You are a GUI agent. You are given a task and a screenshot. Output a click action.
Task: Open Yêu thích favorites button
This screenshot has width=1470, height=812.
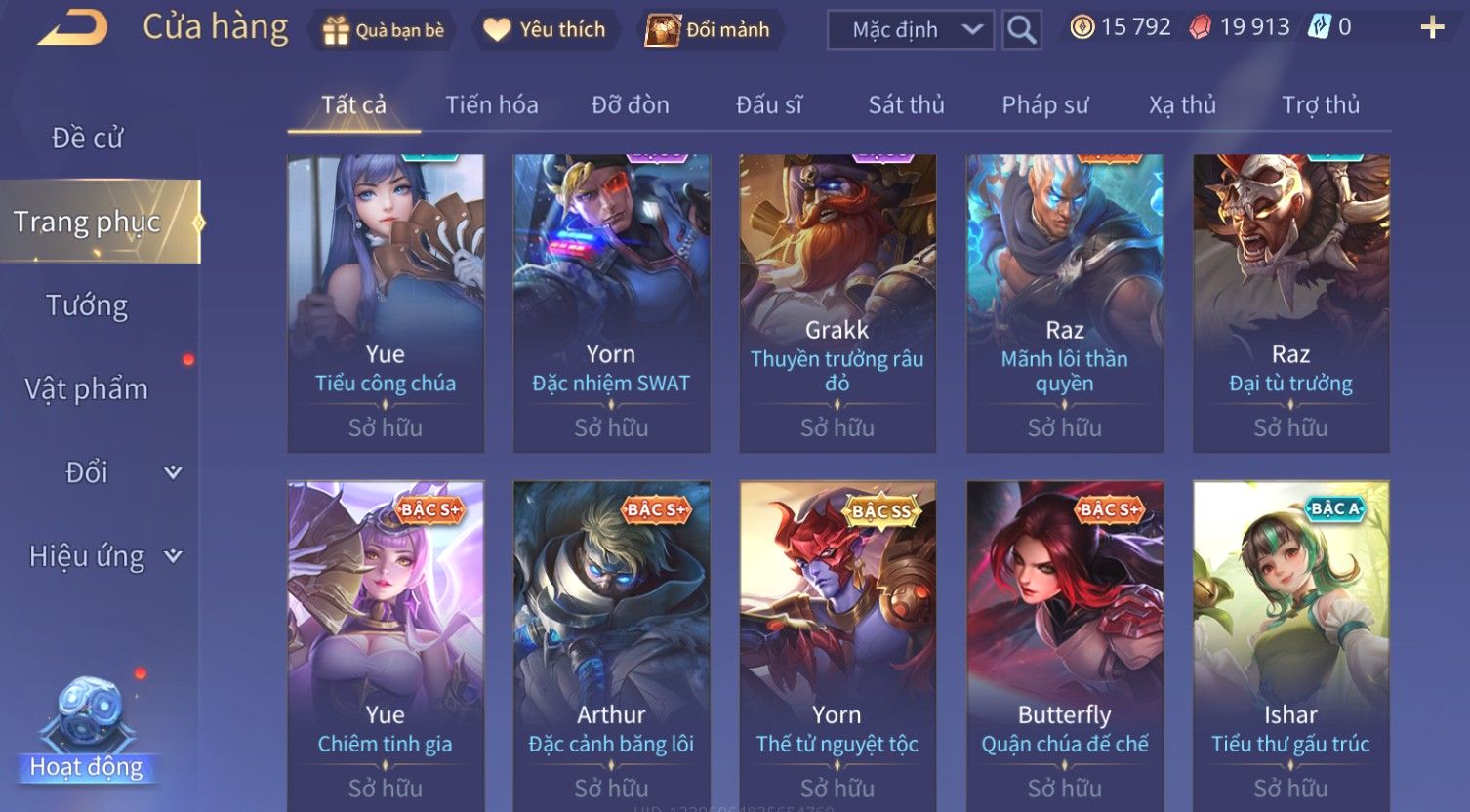545,30
